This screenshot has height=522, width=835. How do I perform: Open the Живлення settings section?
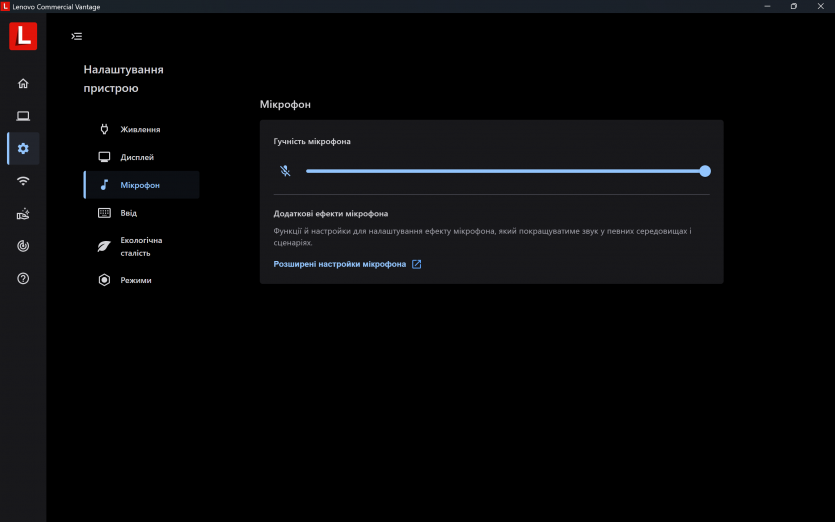click(140, 129)
